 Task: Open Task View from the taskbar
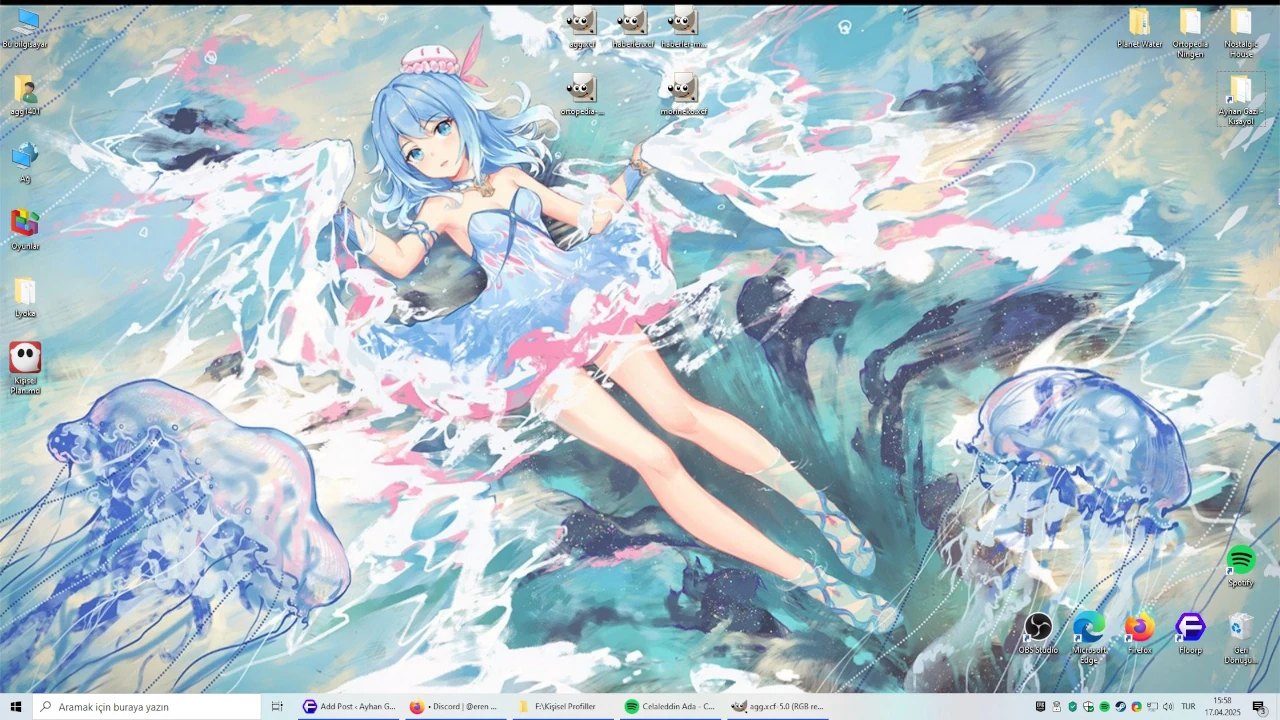click(x=277, y=707)
